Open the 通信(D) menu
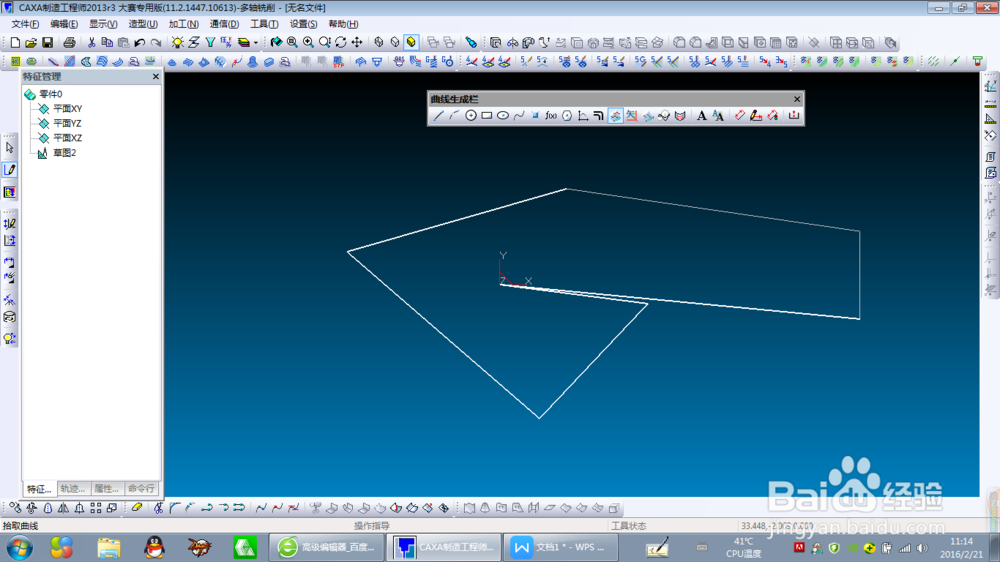Image resolution: width=1000 pixels, height=562 pixels. (x=224, y=24)
